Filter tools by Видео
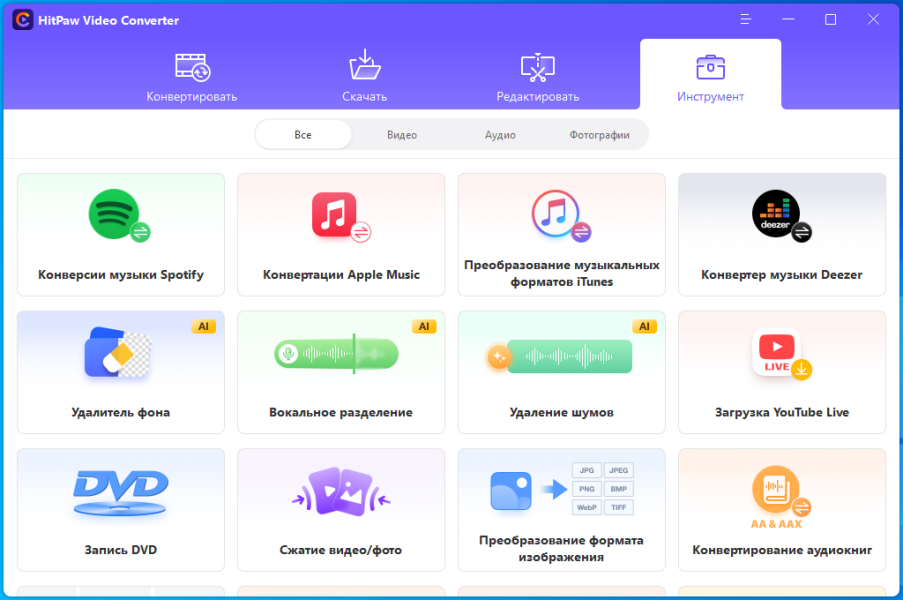903x600 pixels. click(x=402, y=135)
